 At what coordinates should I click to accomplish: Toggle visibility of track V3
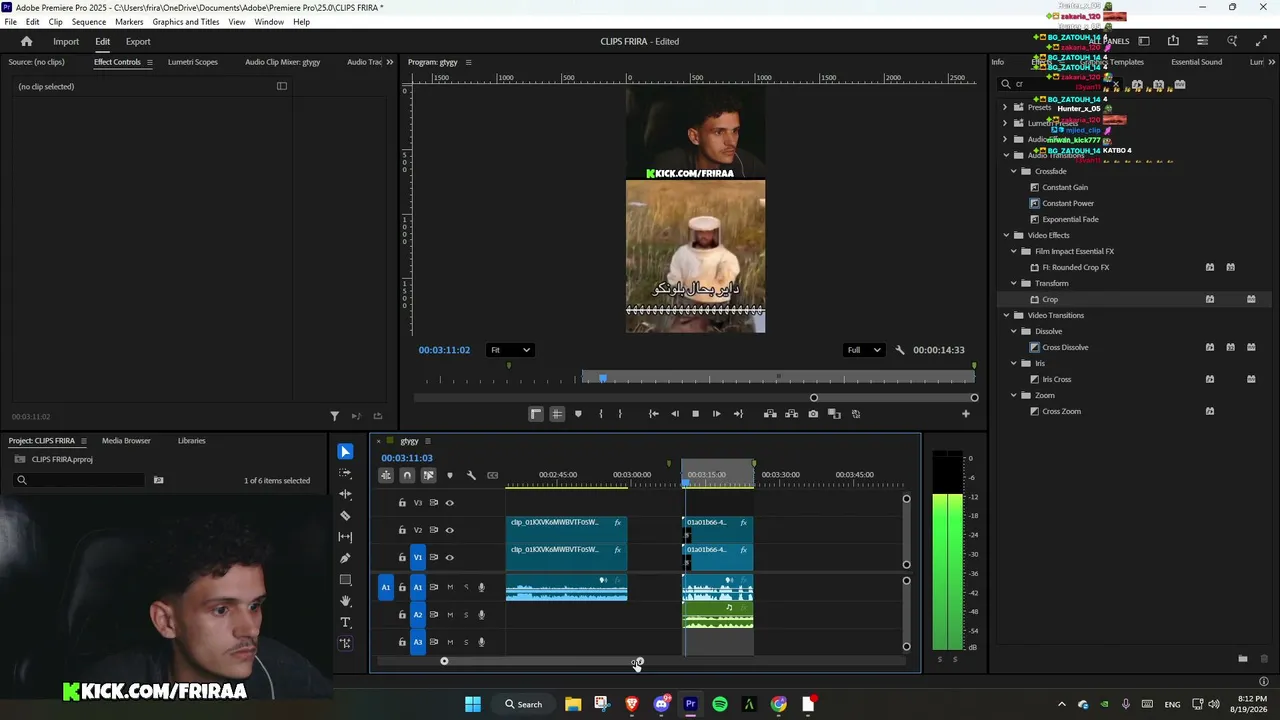tap(450, 503)
